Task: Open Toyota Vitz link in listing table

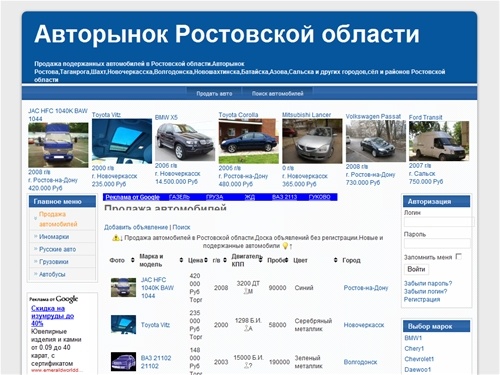Action: (x=155, y=325)
